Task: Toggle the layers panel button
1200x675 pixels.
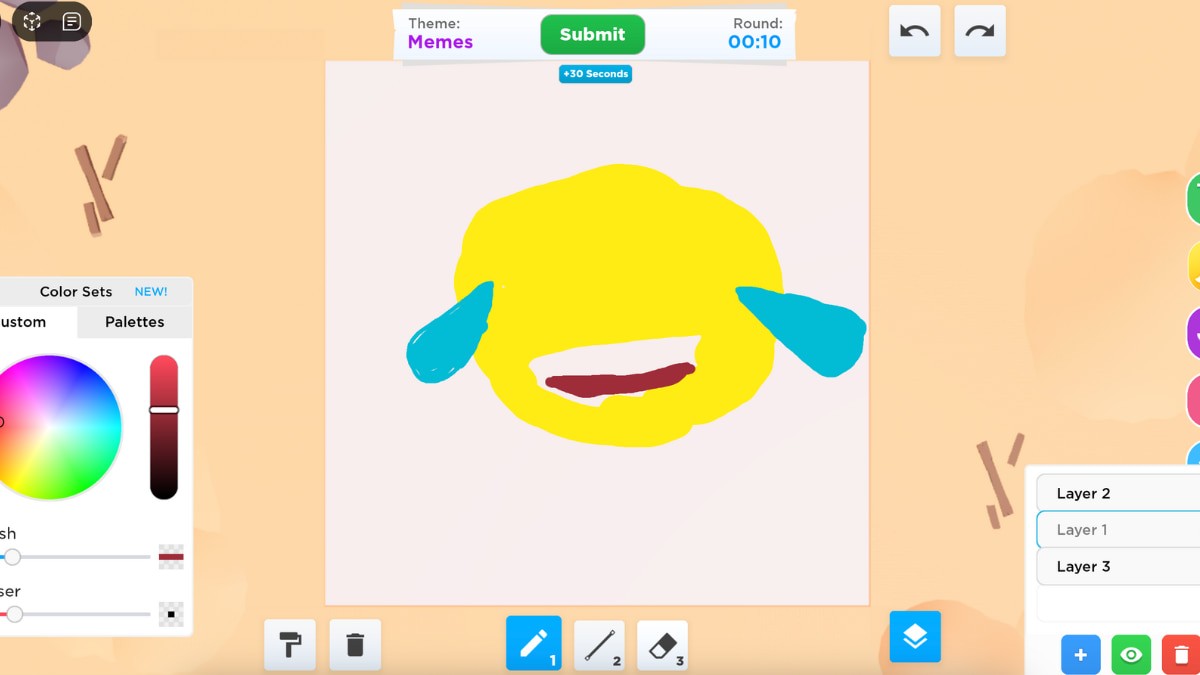Action: click(915, 637)
